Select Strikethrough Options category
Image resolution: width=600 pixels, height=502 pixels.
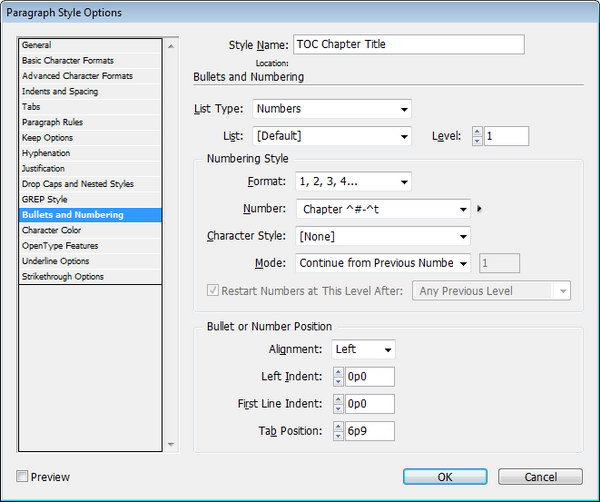coord(90,276)
